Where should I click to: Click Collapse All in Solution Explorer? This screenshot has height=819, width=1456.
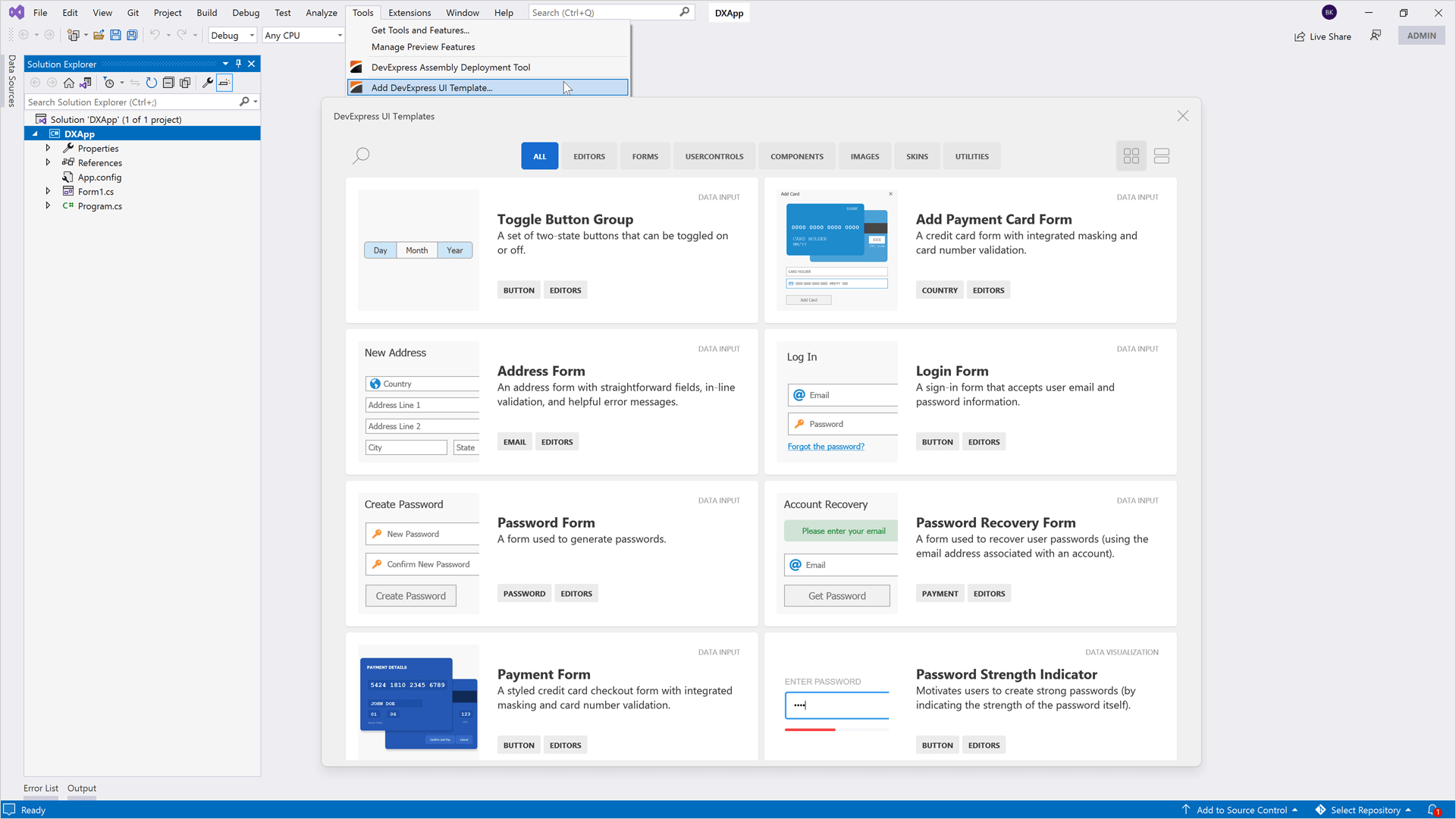168,83
